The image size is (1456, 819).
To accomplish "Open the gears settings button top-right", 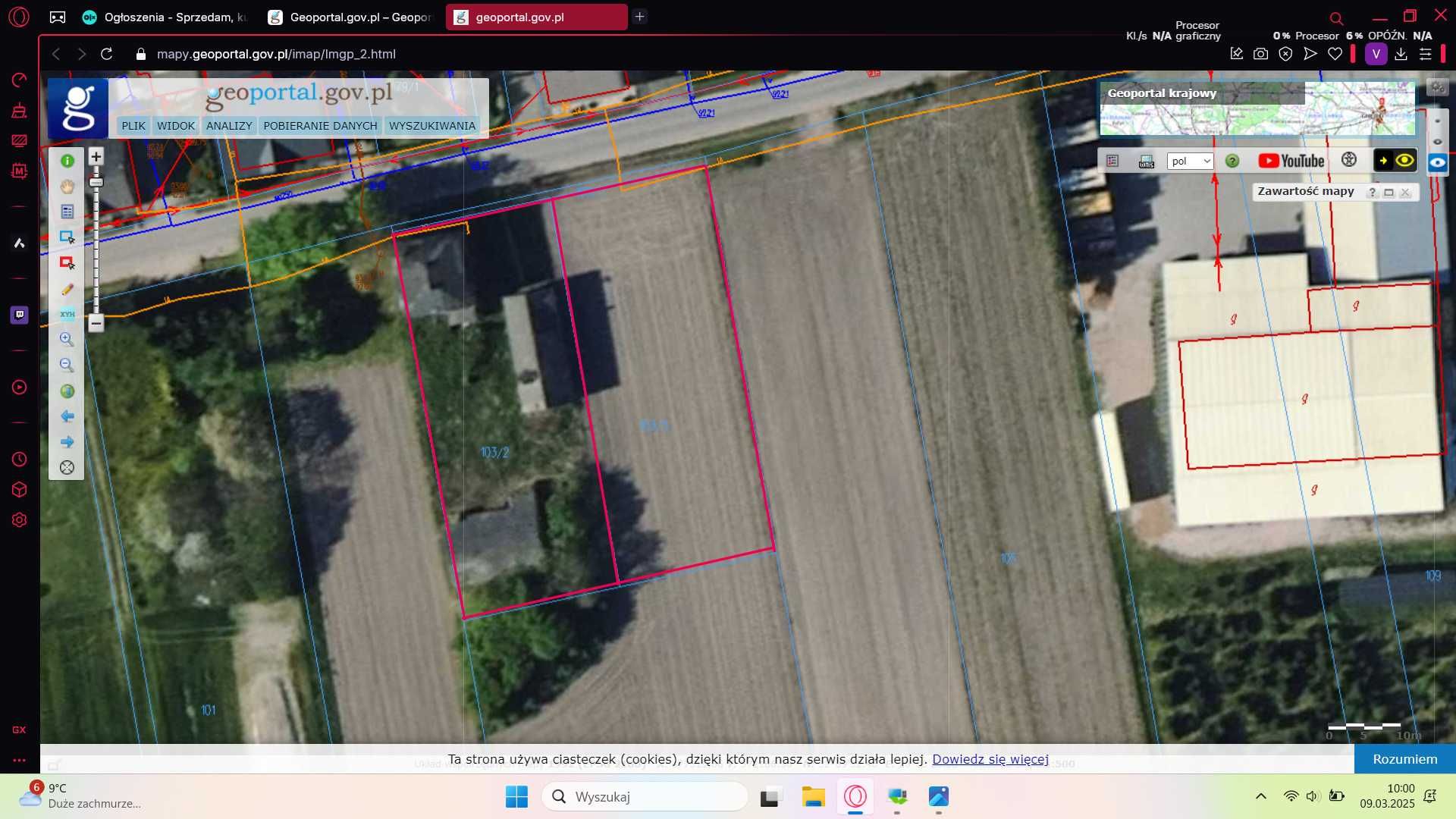I will [x=1437, y=87].
